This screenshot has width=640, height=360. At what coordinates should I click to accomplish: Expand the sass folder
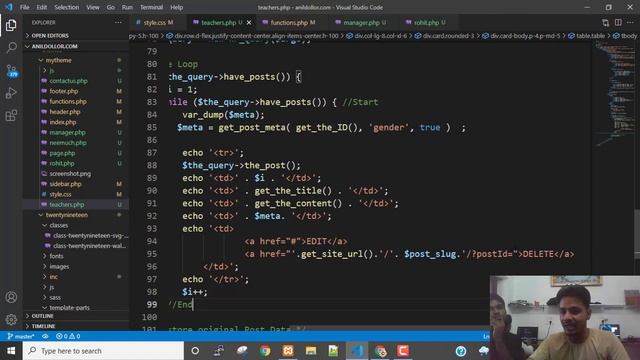[x=55, y=298]
